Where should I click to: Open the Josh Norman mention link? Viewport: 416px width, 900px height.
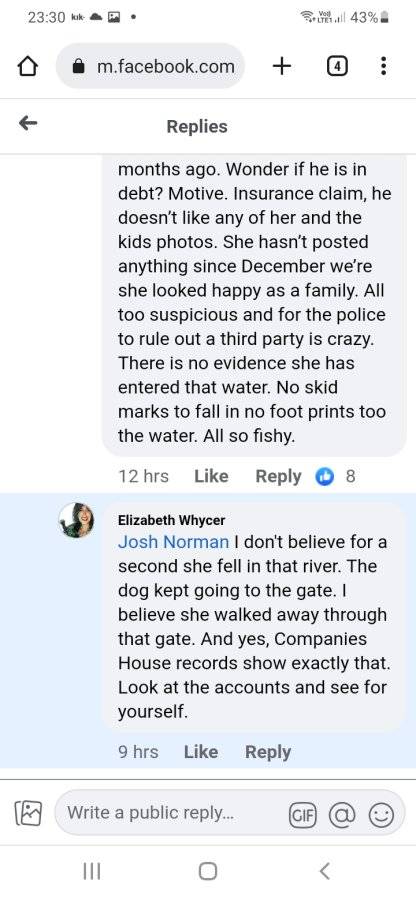tap(173, 542)
